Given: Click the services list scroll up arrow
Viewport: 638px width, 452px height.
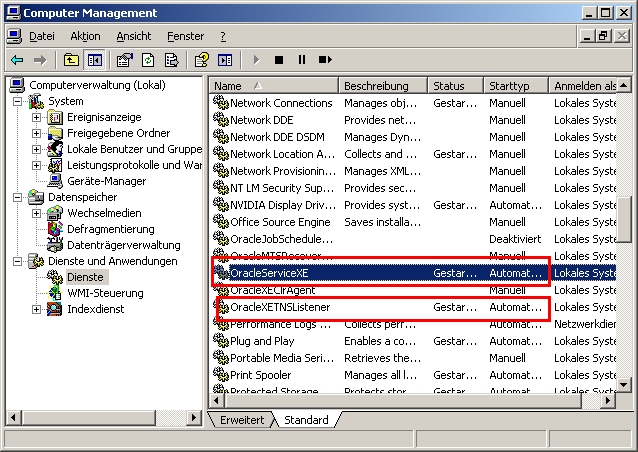Looking at the screenshot, I should tap(624, 85).
